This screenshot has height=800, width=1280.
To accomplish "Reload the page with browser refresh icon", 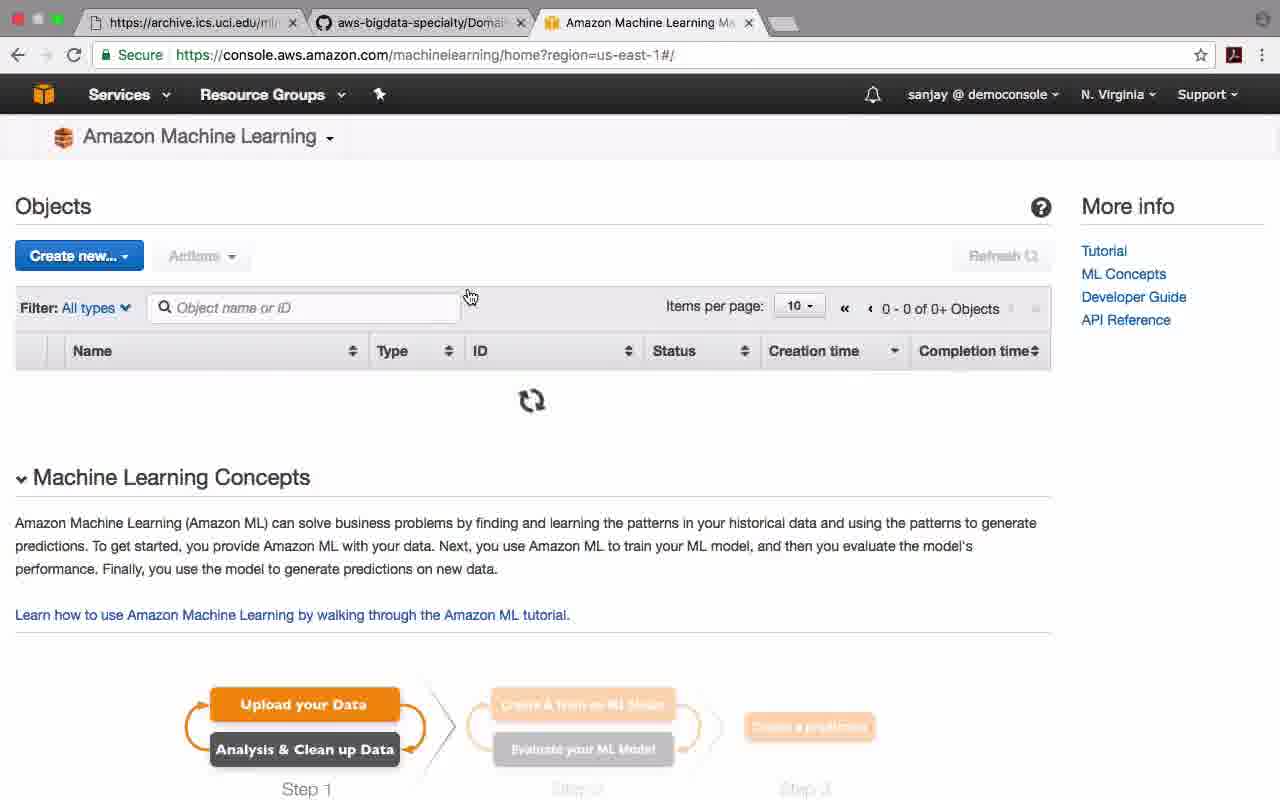I will [74, 55].
